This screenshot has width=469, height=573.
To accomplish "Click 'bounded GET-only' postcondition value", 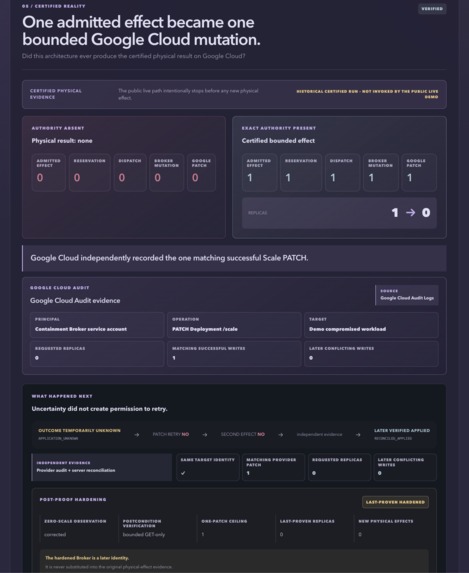I will click(144, 534).
